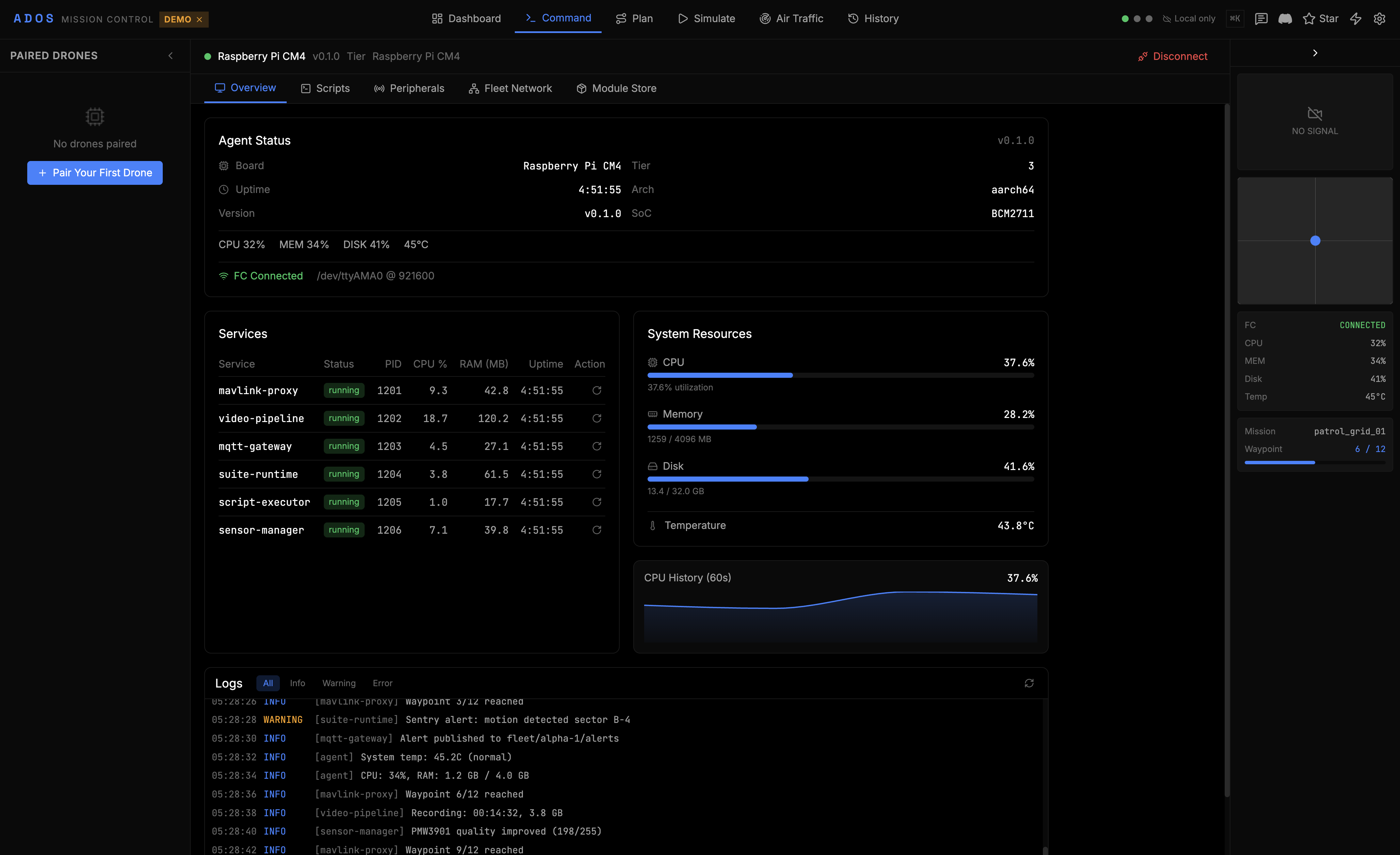Open the History page
The height and width of the screenshot is (855, 1400).
[x=873, y=19]
